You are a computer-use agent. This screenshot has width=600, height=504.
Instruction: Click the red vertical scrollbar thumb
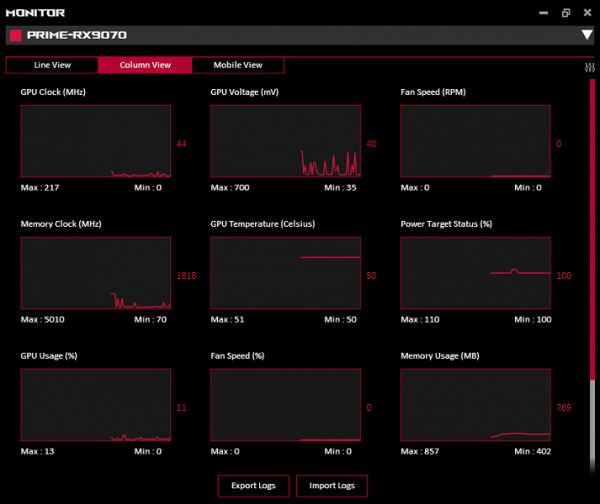click(x=592, y=230)
